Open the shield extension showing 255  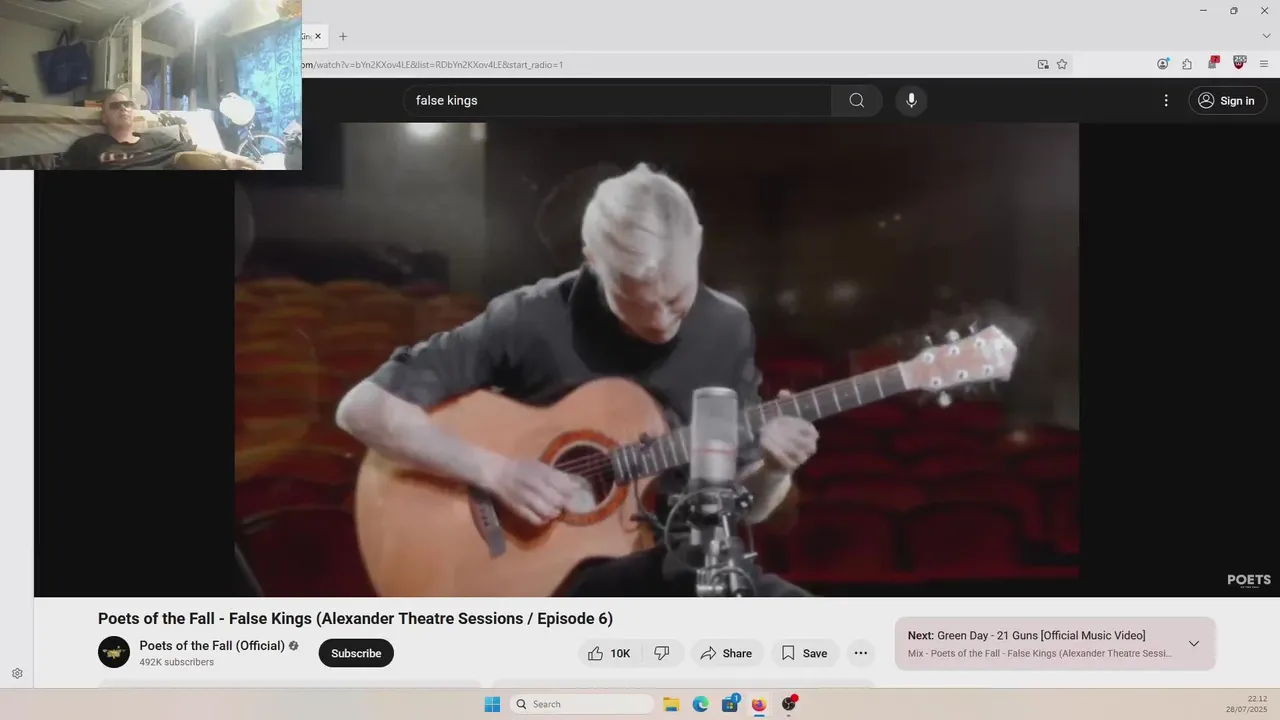(1240, 63)
